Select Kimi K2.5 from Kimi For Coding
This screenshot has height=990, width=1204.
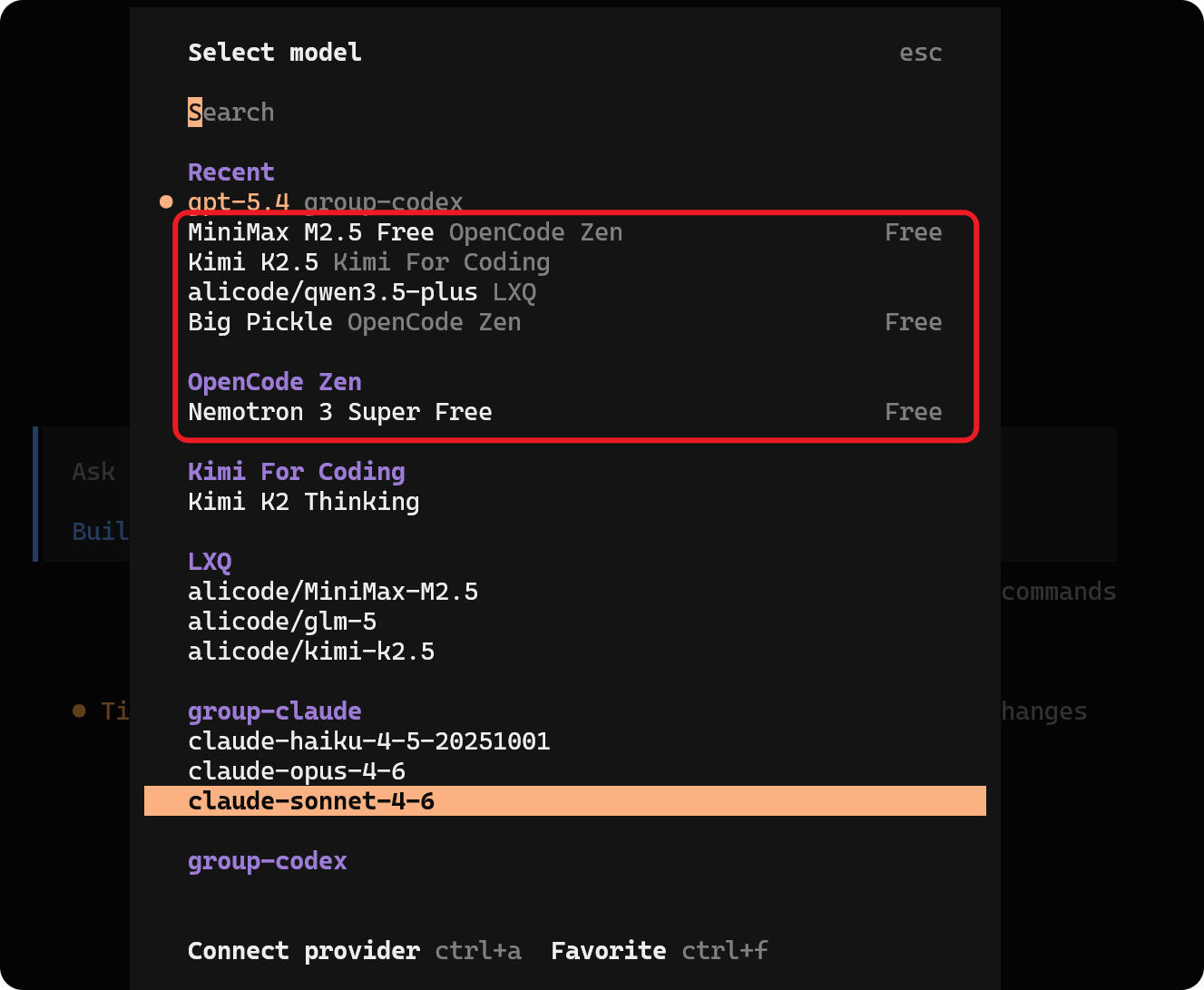coord(253,262)
